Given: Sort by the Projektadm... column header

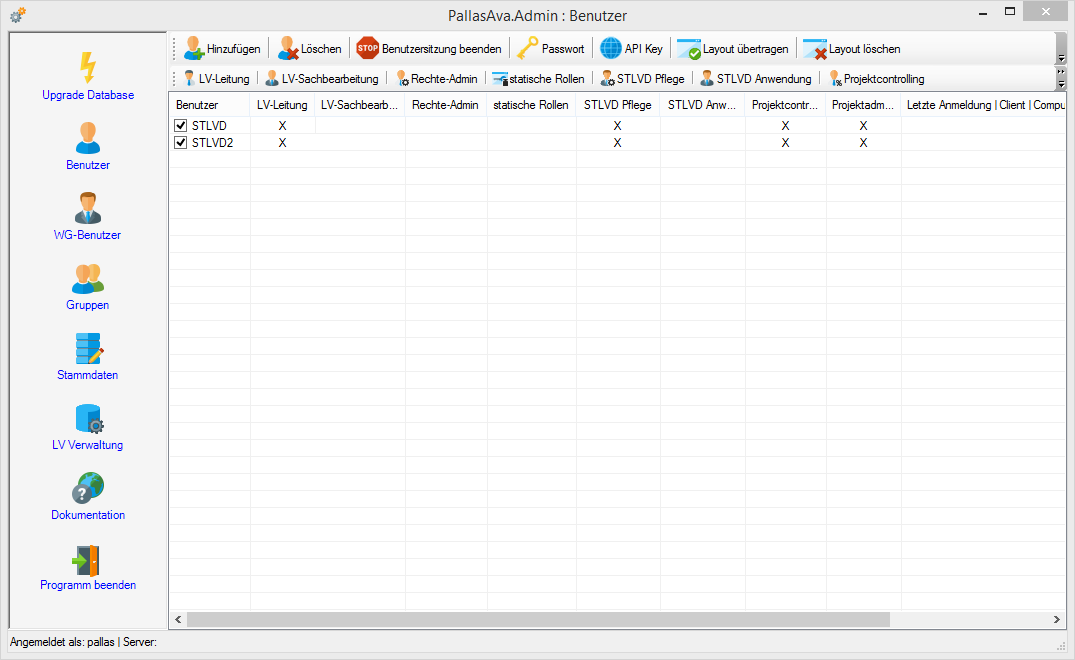Looking at the screenshot, I should 864,105.
